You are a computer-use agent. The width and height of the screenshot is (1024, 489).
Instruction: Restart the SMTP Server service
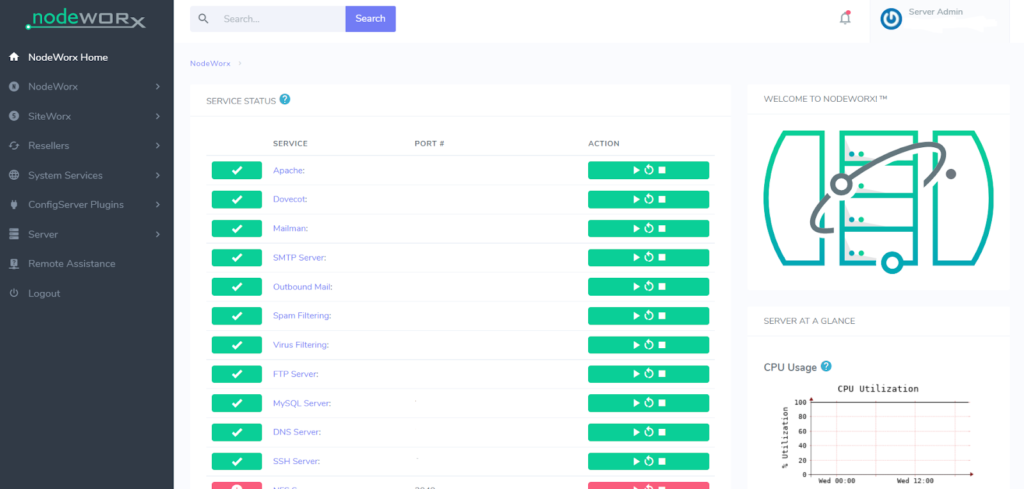tap(649, 257)
